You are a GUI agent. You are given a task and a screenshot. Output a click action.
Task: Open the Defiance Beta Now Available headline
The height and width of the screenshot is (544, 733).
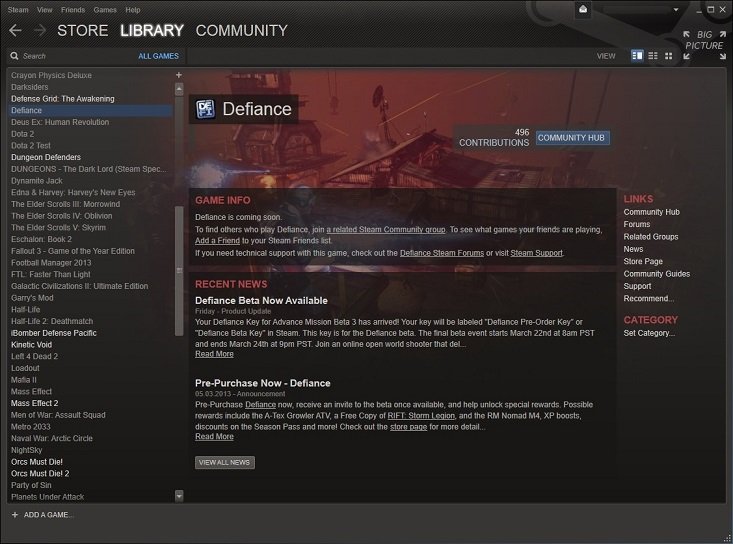(261, 301)
